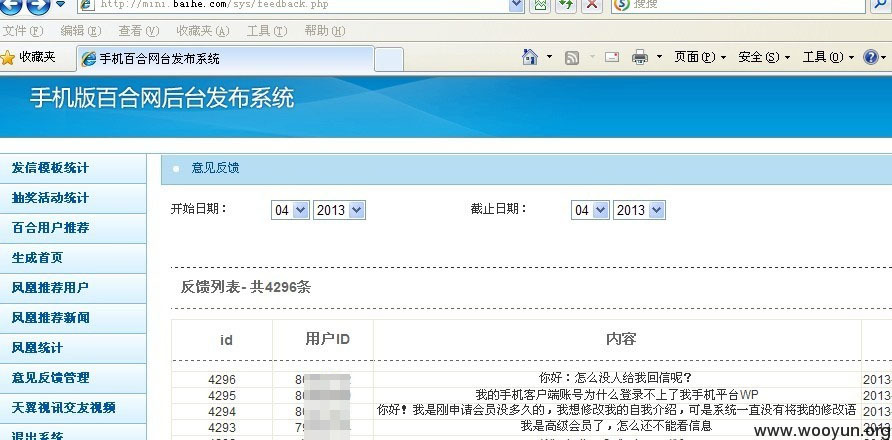Open 抽奖活动统计 in sidebar

point(73,199)
